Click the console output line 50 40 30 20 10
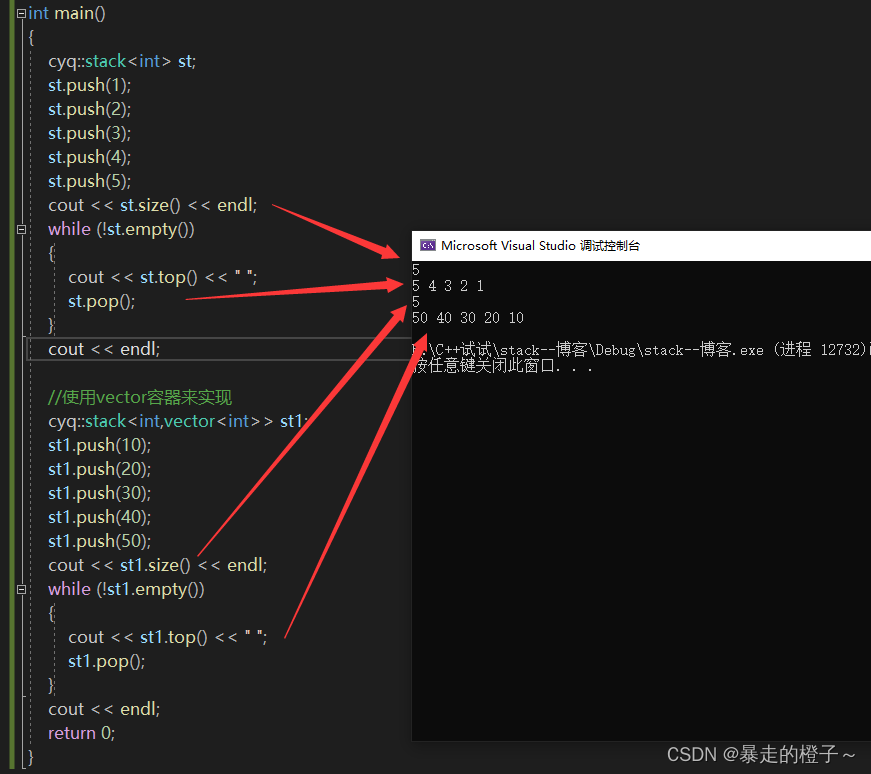This screenshot has height=774, width=871. [x=470, y=317]
